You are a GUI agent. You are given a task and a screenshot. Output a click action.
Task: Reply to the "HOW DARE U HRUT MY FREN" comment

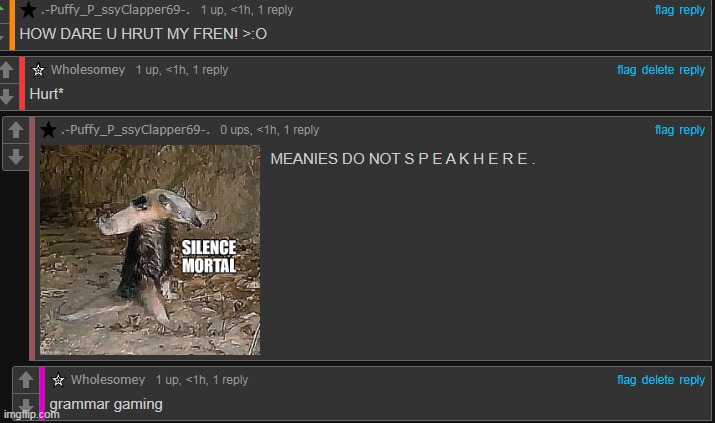point(692,10)
